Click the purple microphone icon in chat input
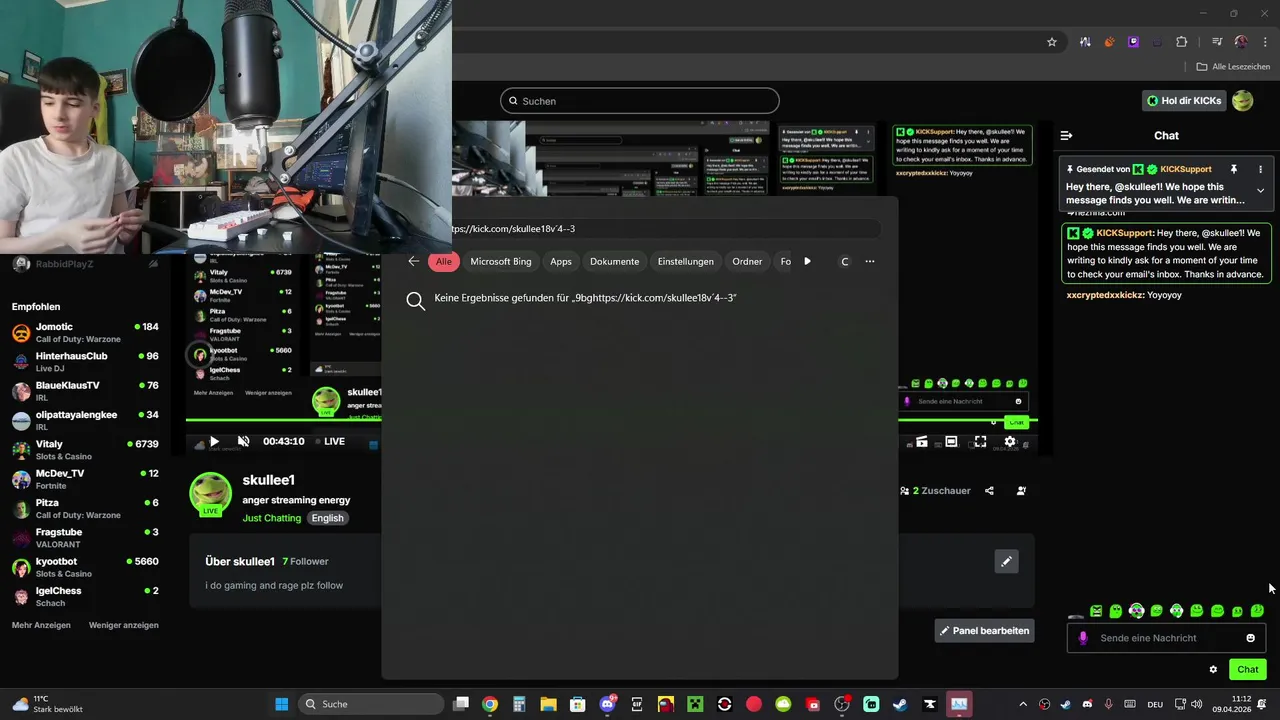The height and width of the screenshot is (720, 1280). 1082,638
